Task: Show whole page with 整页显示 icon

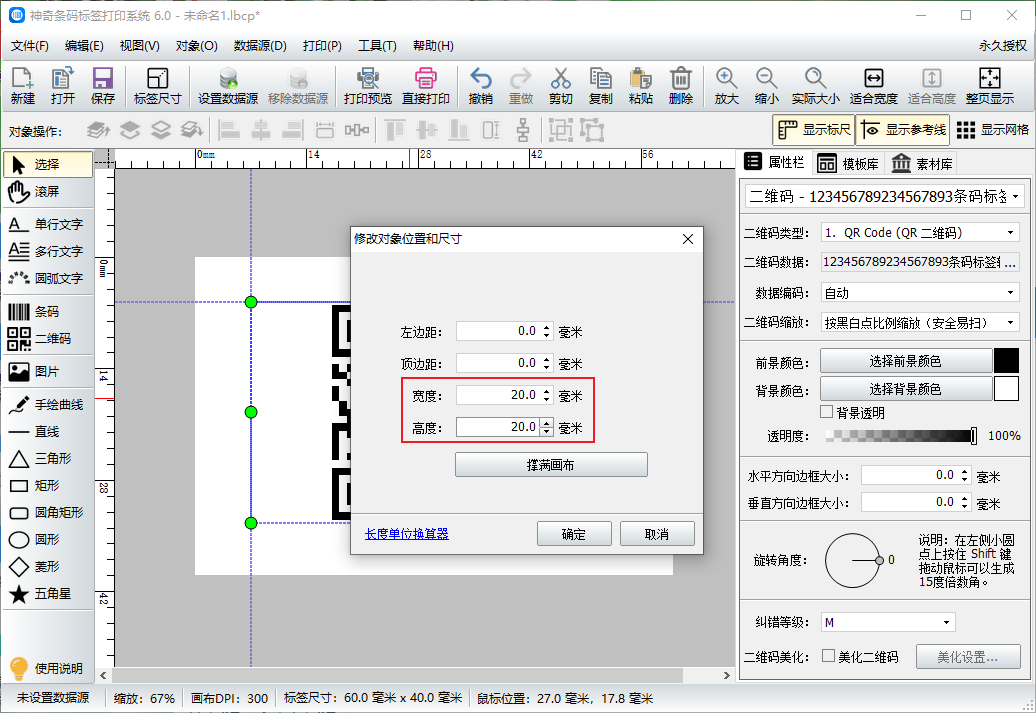Action: [990, 86]
